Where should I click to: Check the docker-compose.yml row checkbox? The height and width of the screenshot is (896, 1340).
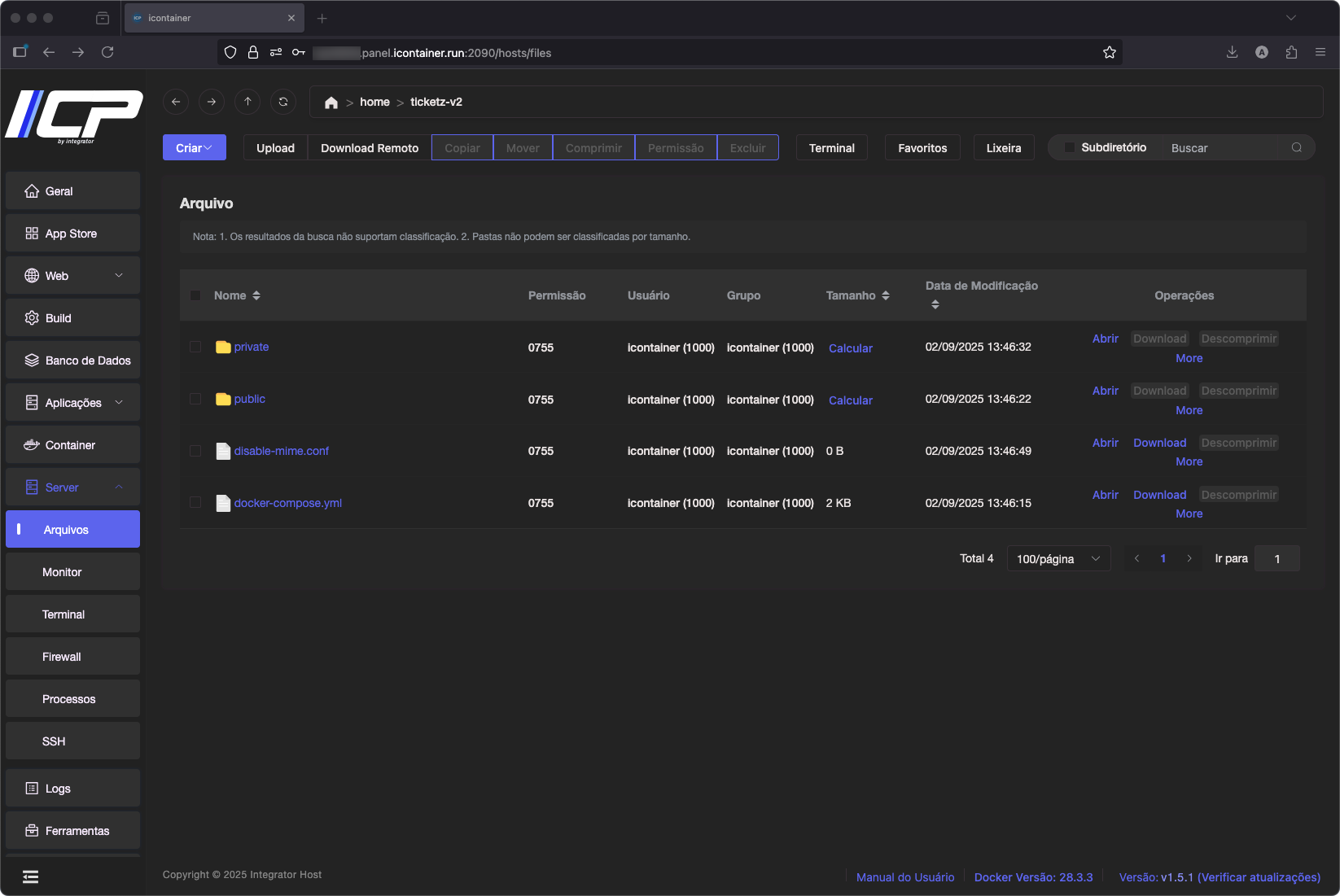pyautogui.click(x=195, y=503)
